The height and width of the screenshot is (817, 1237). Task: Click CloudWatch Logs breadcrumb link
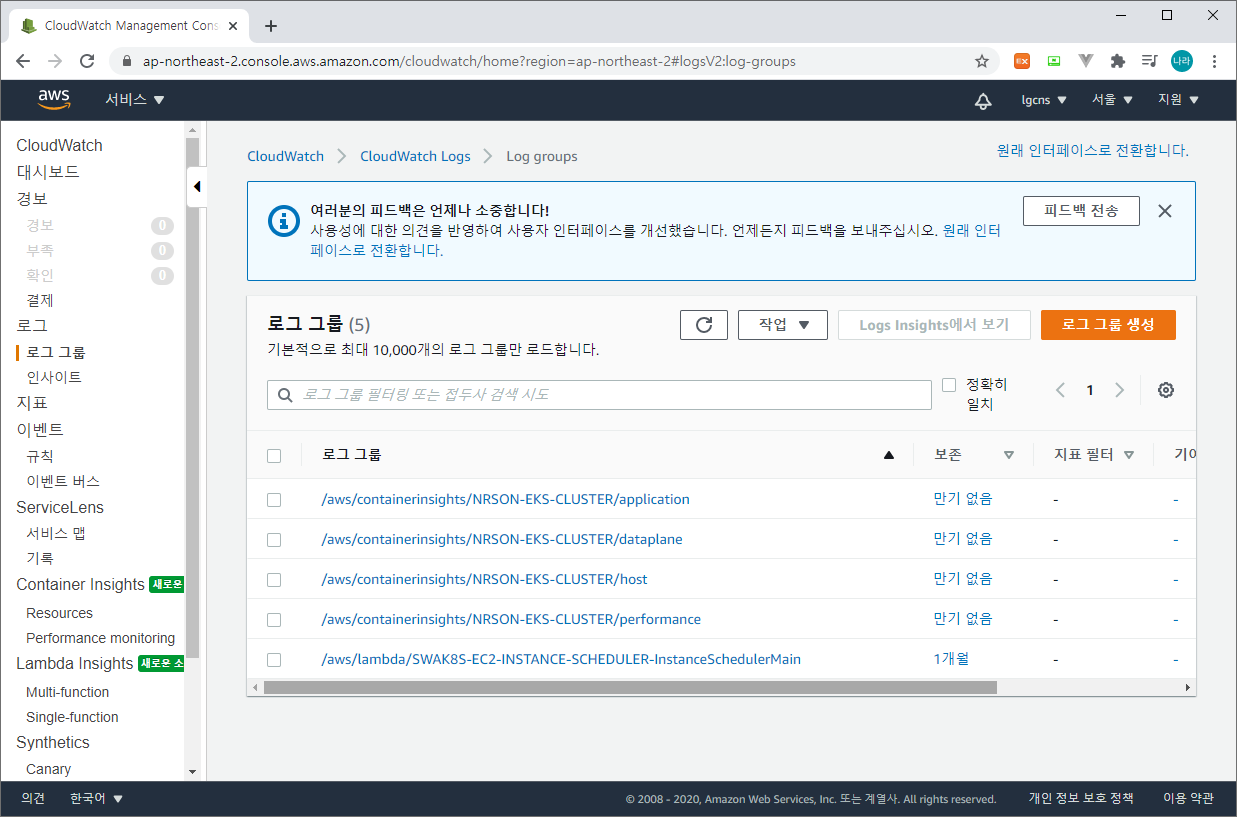point(415,156)
